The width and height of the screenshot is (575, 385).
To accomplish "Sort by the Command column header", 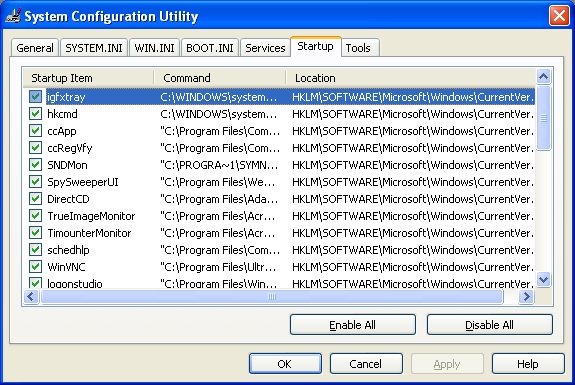I will point(220,78).
